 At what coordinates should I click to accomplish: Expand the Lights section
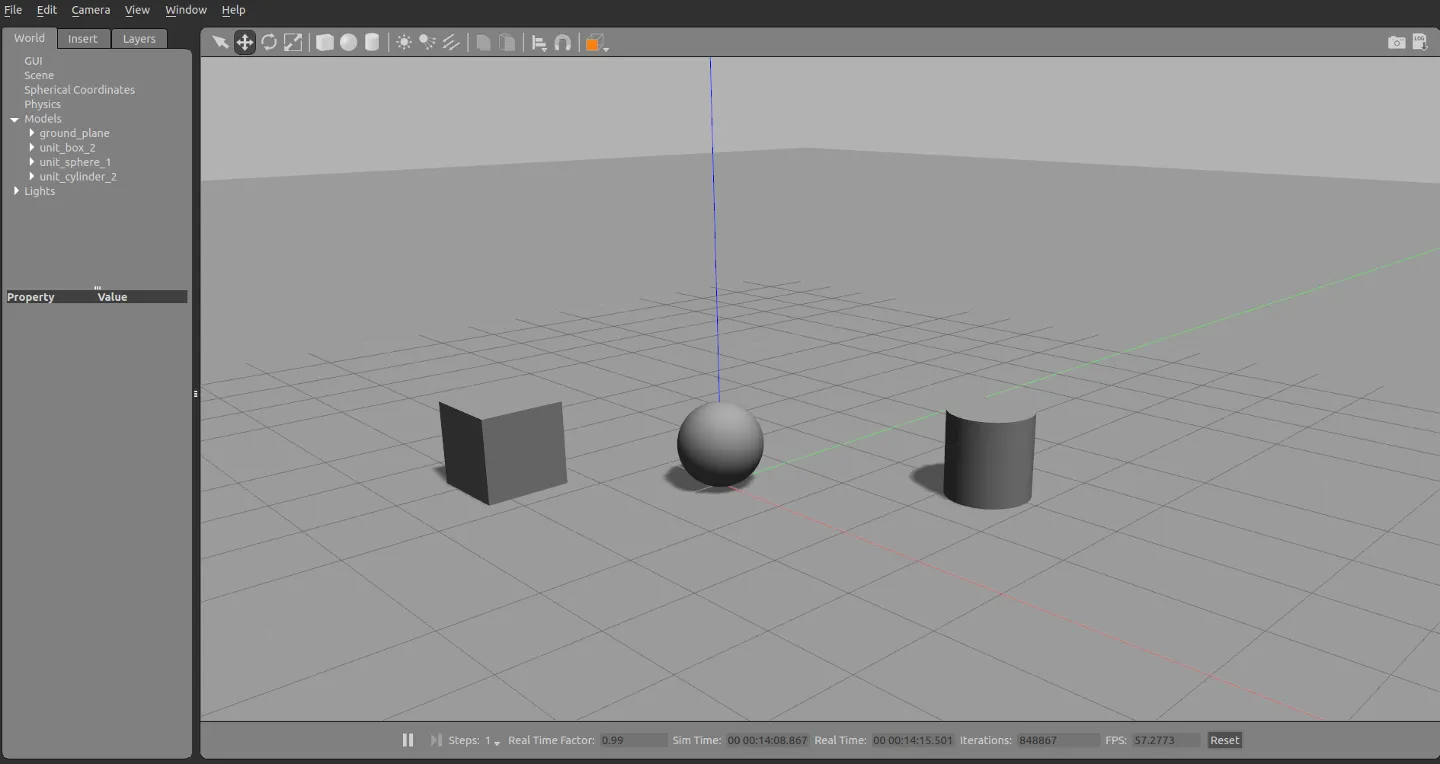(x=15, y=191)
